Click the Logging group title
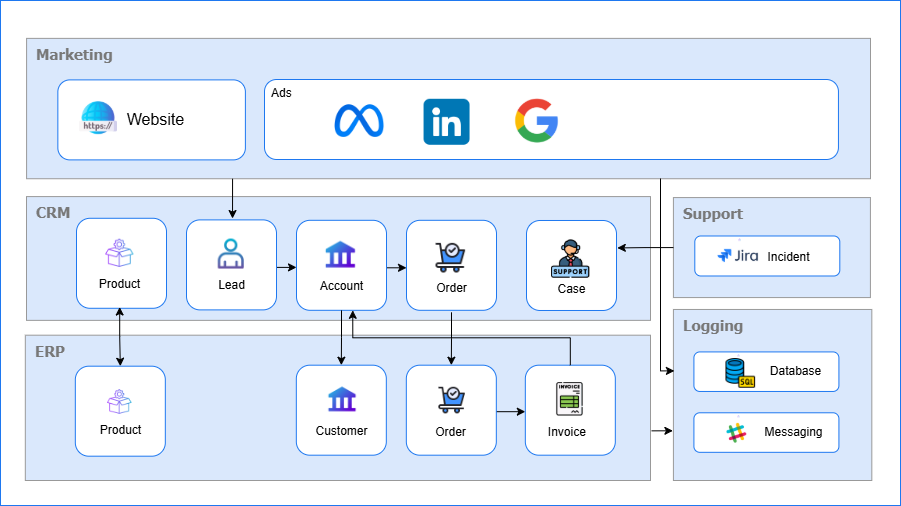The width and height of the screenshot is (901, 506). click(x=713, y=326)
